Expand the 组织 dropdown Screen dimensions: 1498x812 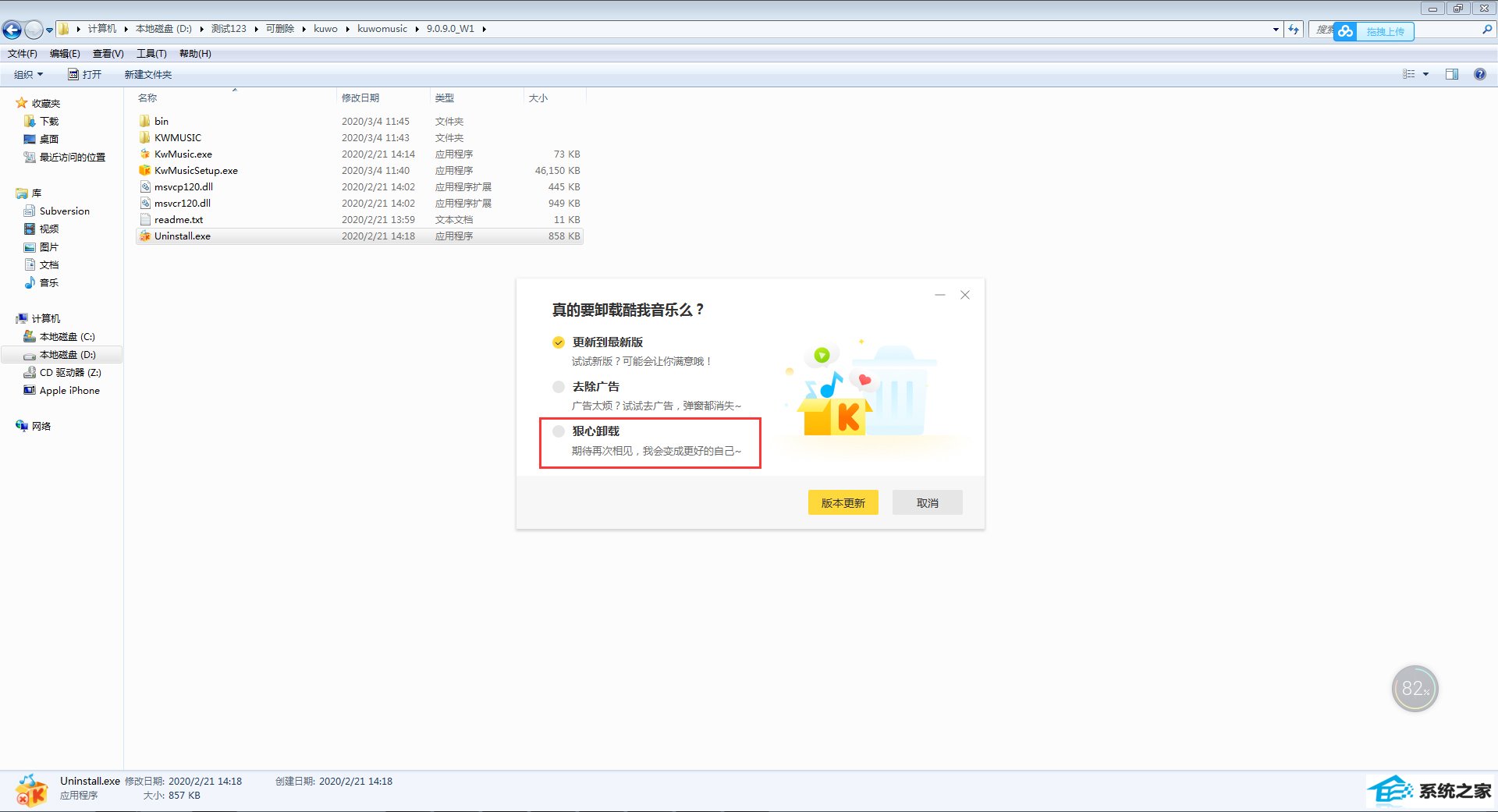click(29, 74)
